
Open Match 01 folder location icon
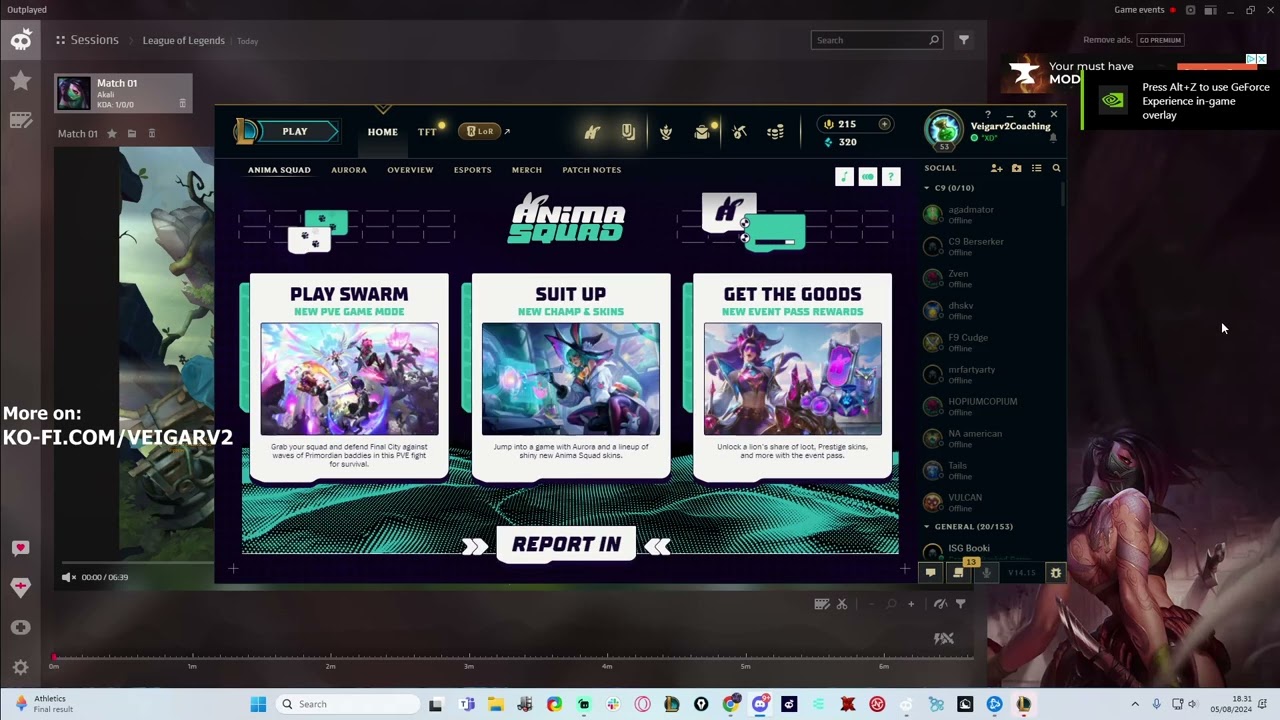pos(131,133)
